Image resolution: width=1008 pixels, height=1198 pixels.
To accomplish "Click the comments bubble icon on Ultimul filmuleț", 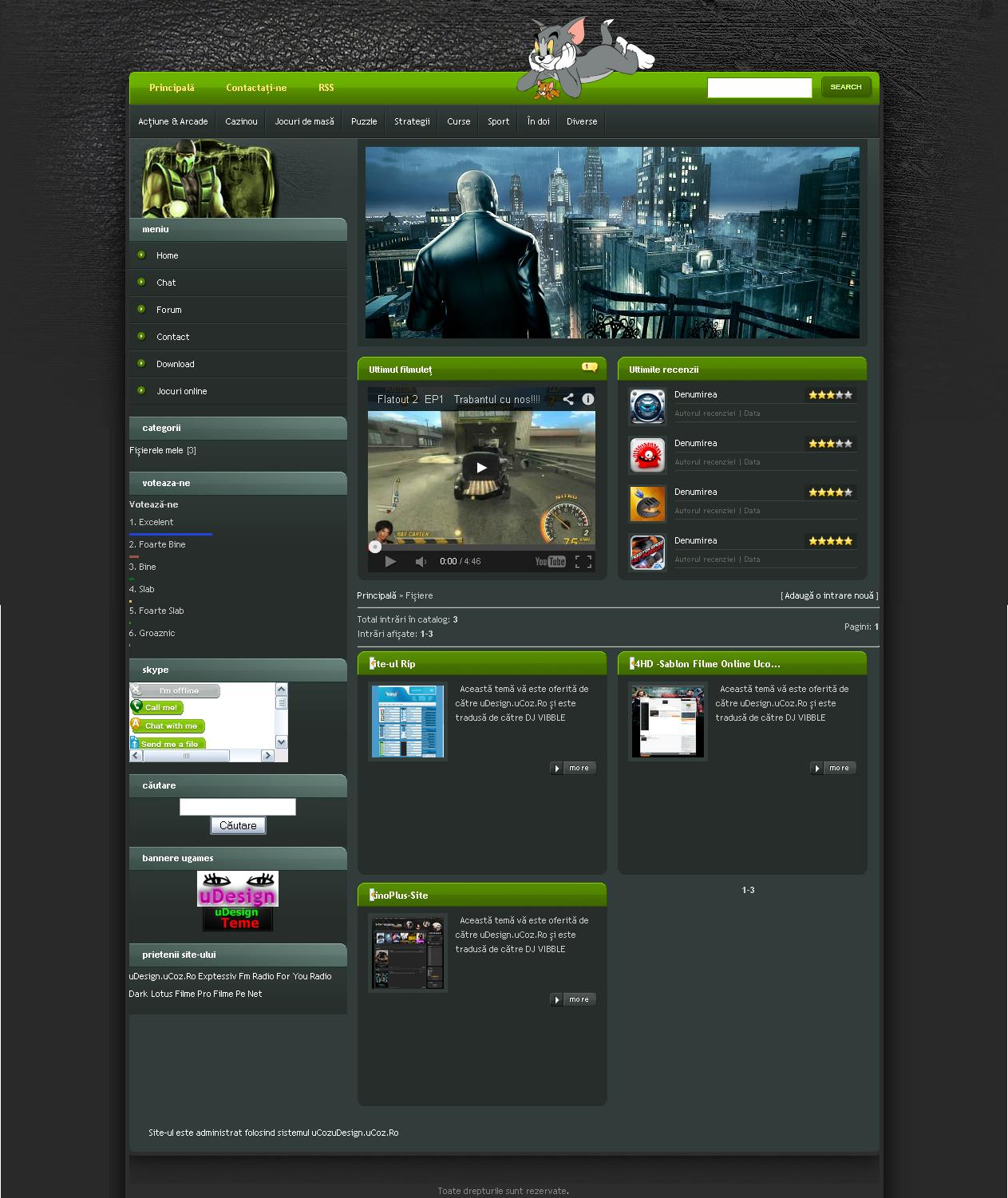I will pyautogui.click(x=590, y=367).
